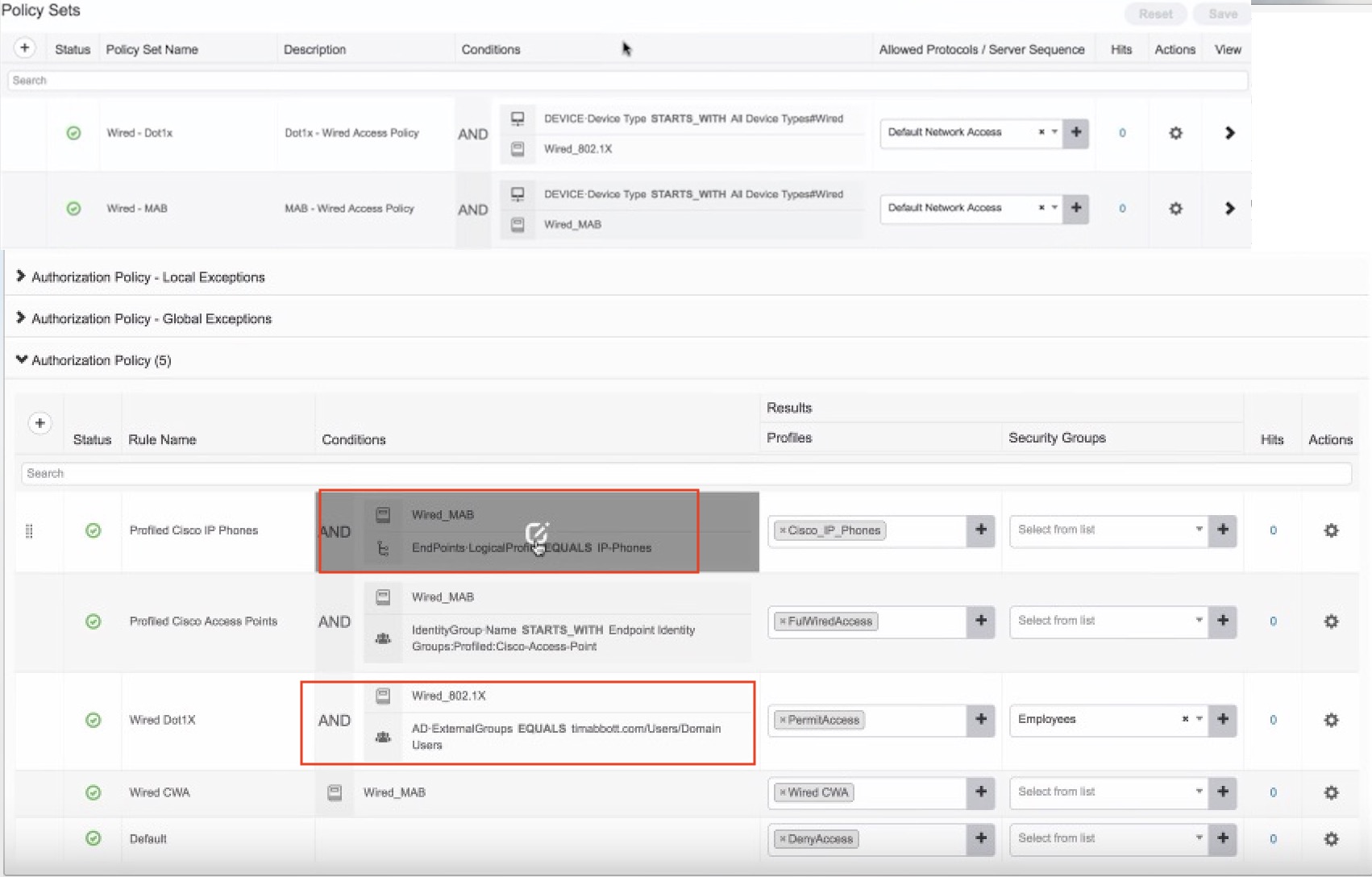Expand Authorization Policy - Local Exceptions
The height and width of the screenshot is (877, 1372).
tap(21, 276)
